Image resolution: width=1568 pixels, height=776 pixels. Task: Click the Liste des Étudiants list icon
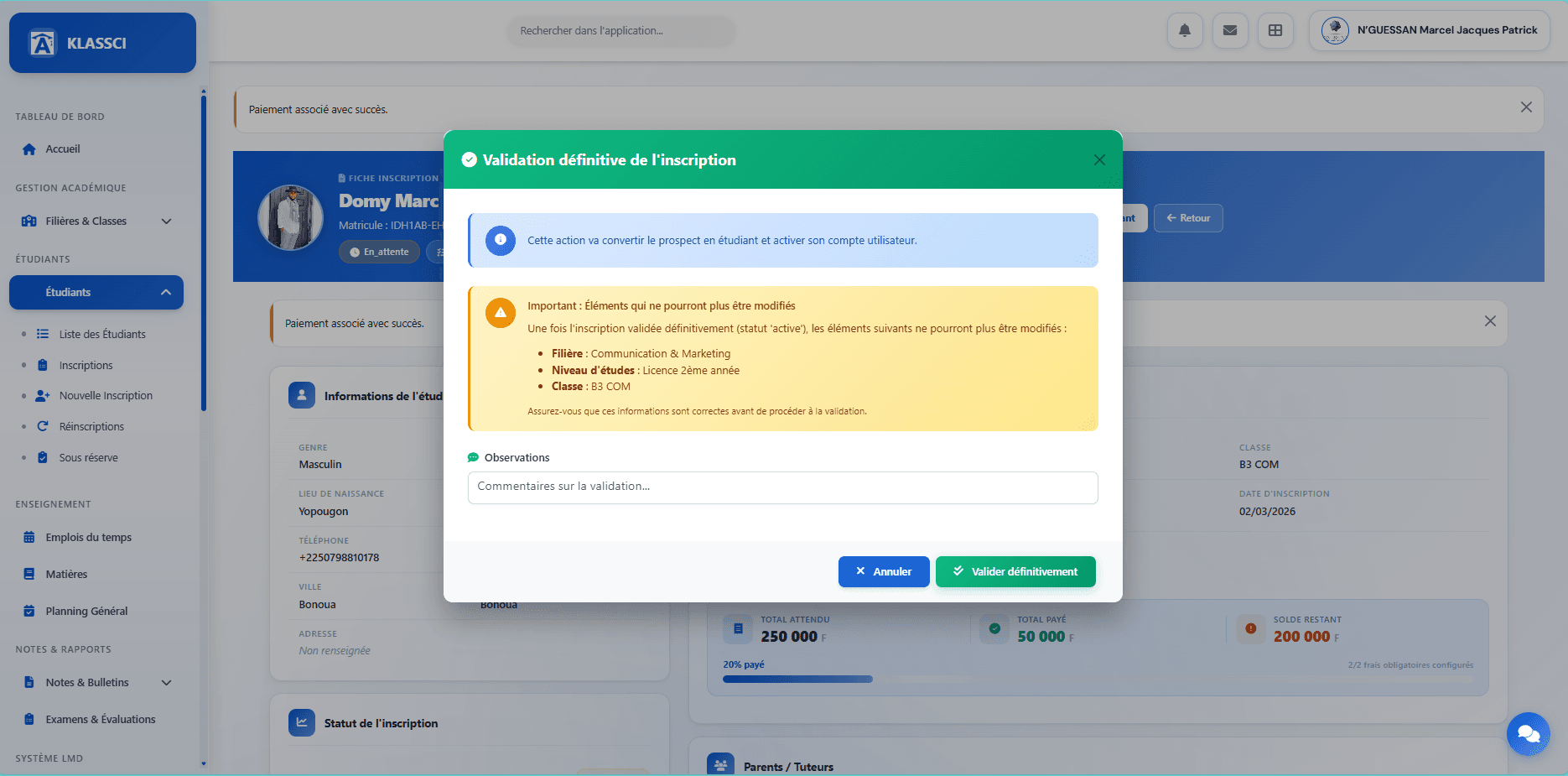coord(43,334)
